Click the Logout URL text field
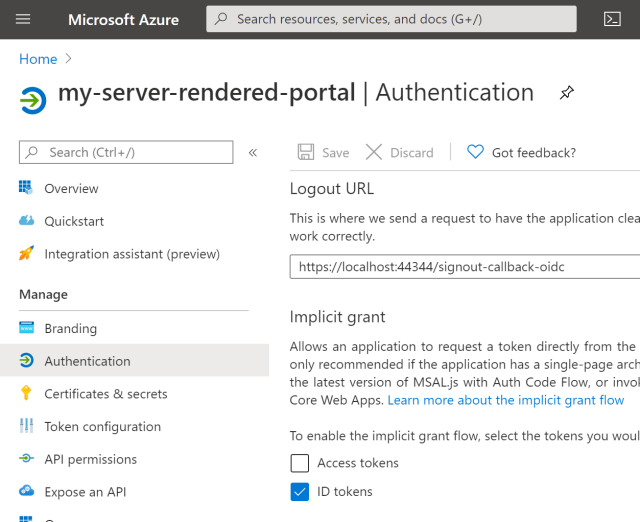 [464, 267]
